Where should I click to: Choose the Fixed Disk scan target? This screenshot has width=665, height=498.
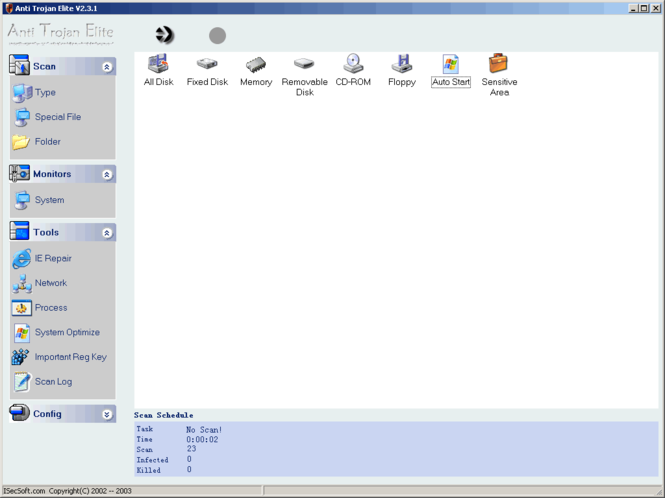(207, 64)
